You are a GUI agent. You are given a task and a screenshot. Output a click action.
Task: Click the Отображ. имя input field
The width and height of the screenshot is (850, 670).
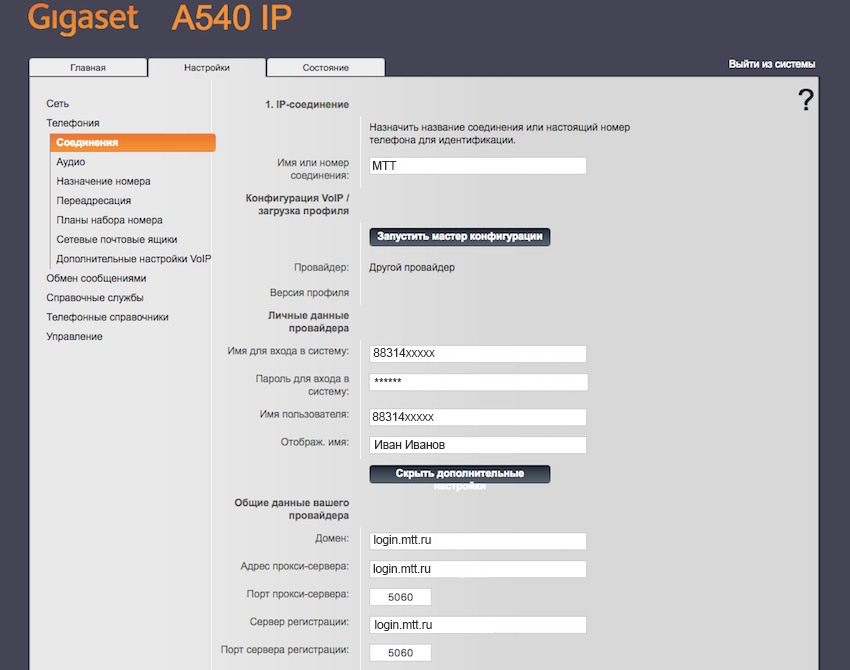(477, 445)
